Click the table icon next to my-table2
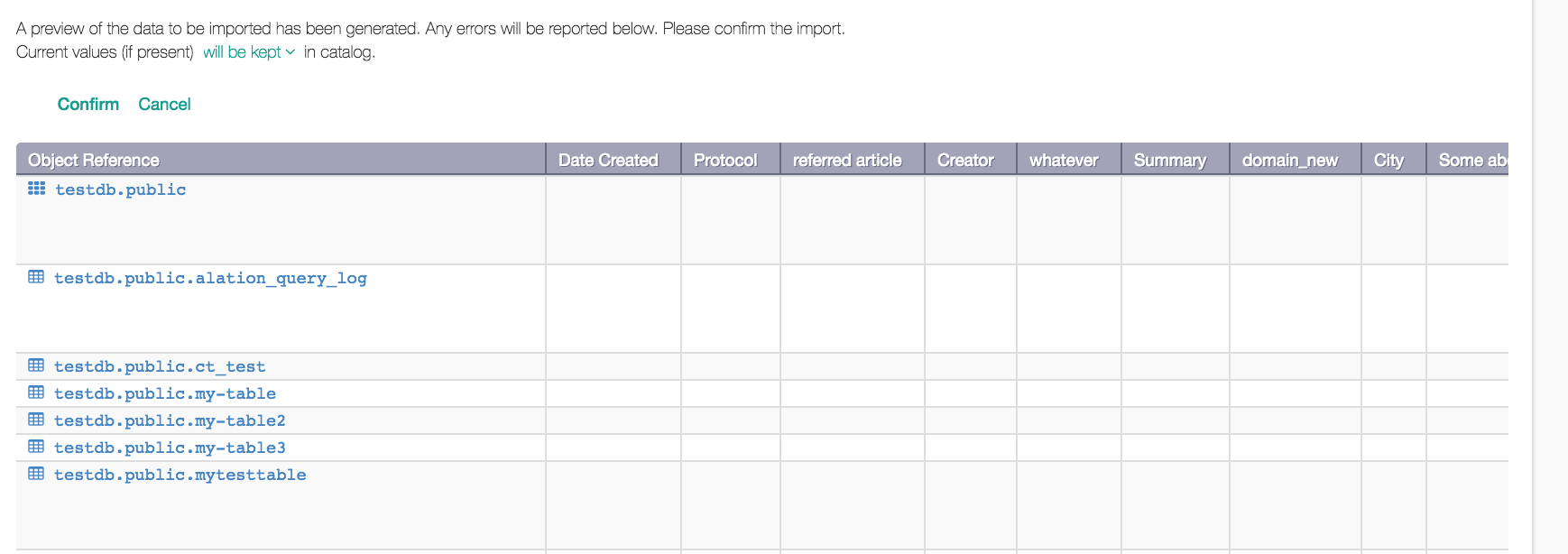 tap(36, 419)
